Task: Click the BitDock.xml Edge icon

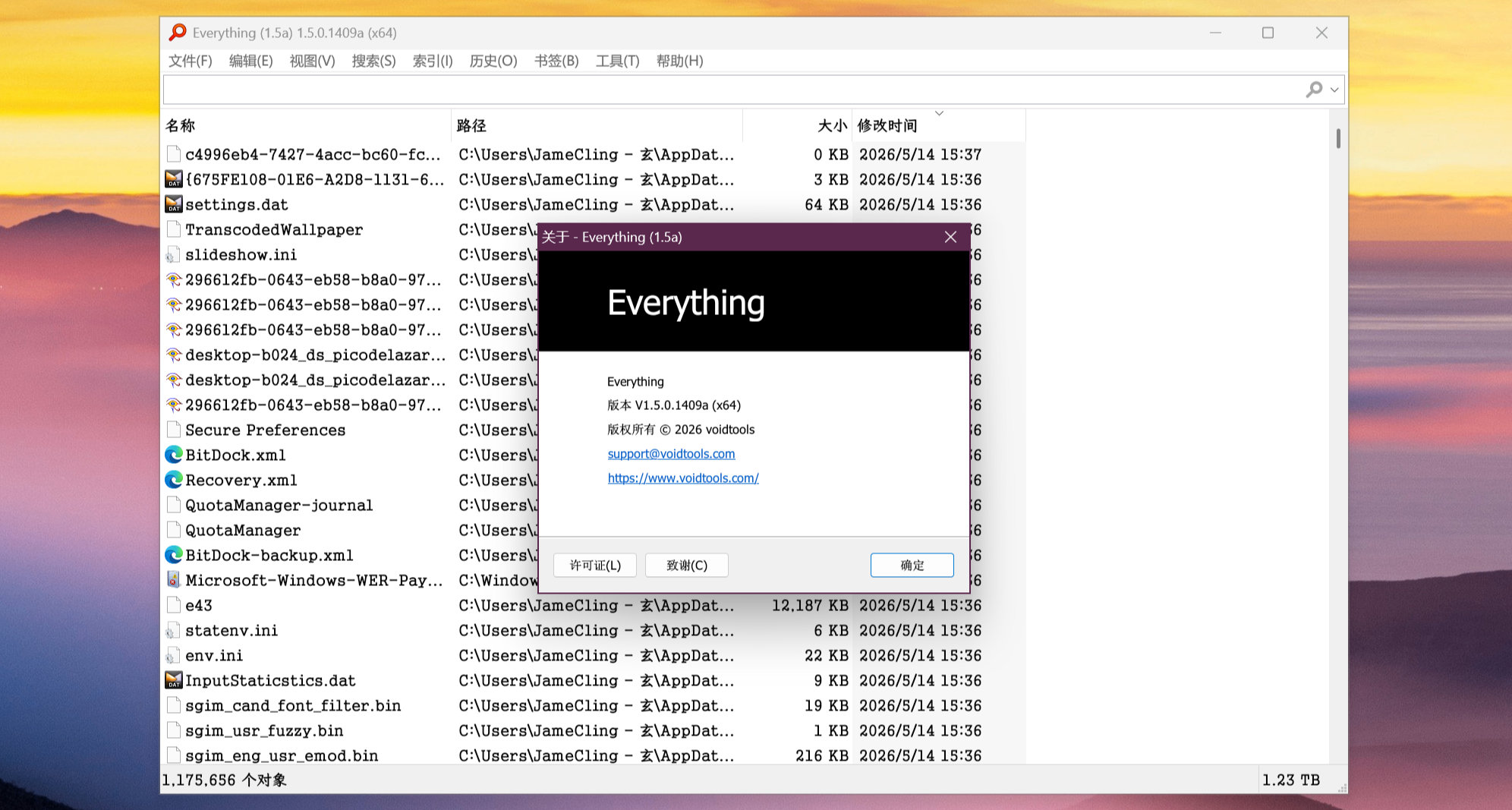Action: click(174, 455)
